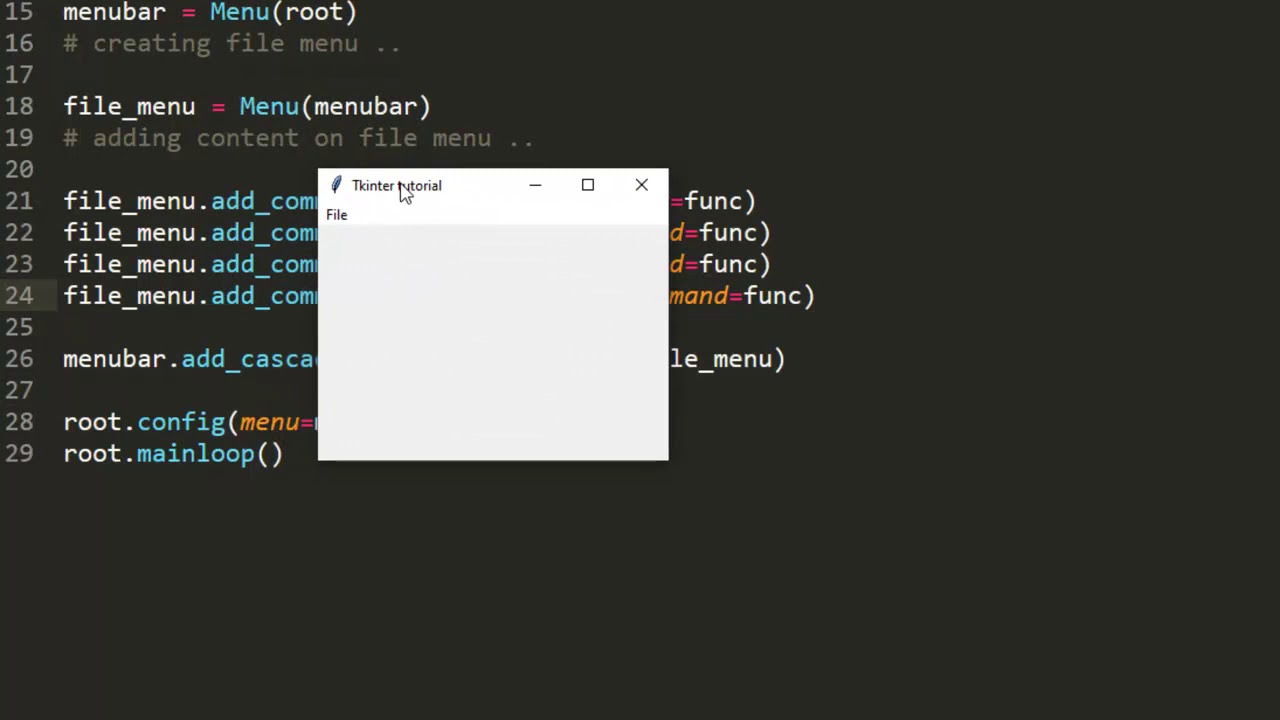Click line number 26 in the gutter
Image resolution: width=1280 pixels, height=720 pixels.
click(19, 359)
